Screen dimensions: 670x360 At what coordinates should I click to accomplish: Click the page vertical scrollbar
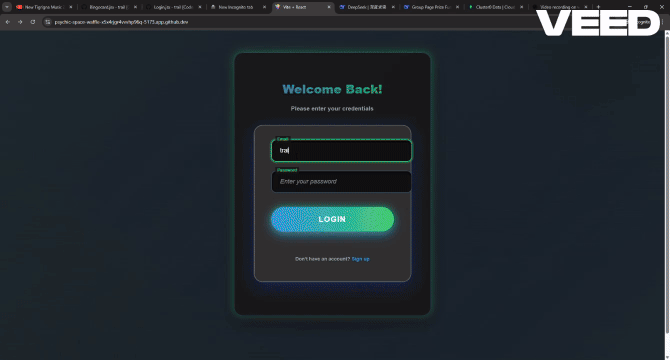pos(667,184)
